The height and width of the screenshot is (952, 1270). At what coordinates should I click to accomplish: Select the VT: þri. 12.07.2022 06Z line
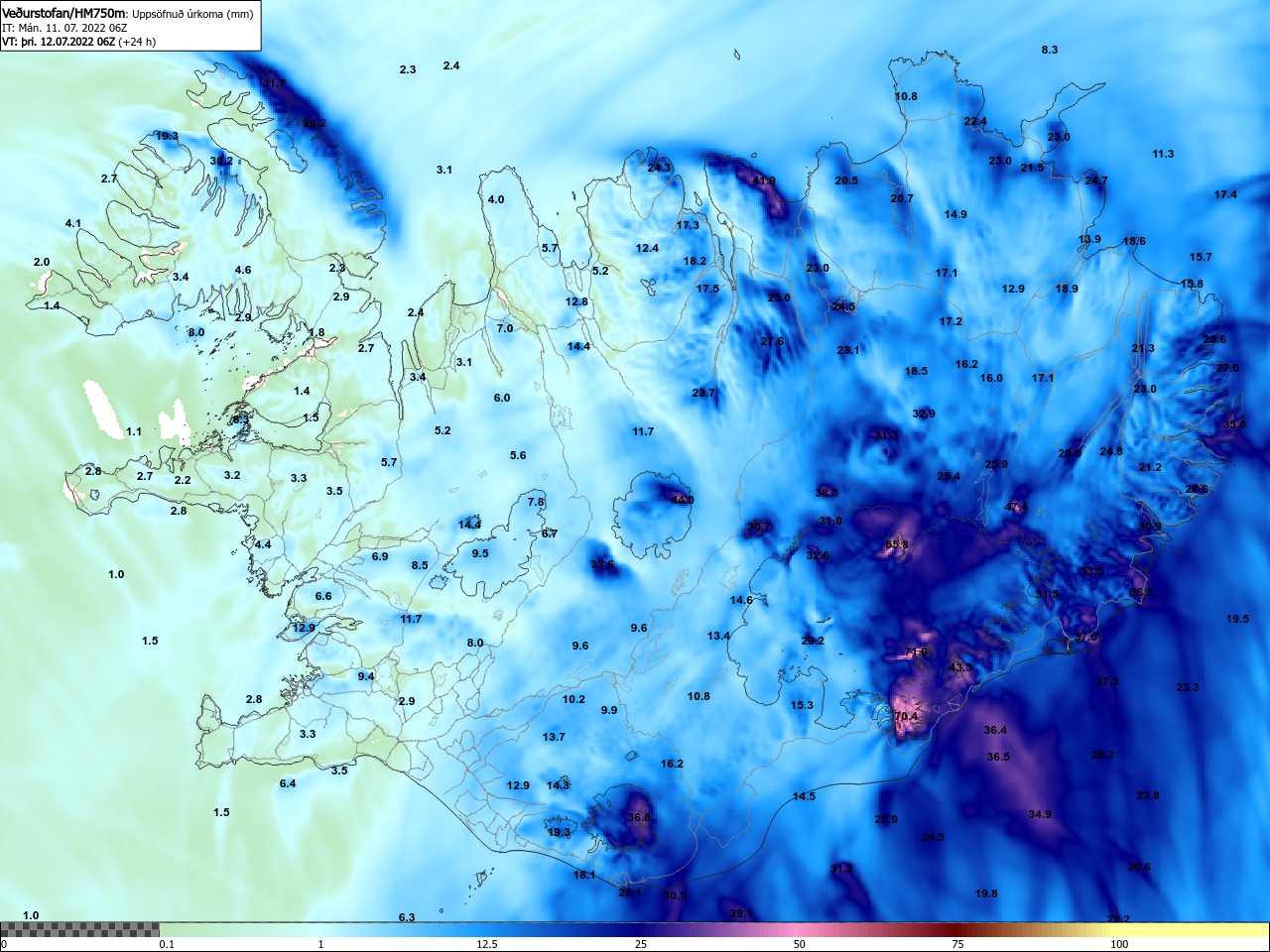[x=78, y=42]
